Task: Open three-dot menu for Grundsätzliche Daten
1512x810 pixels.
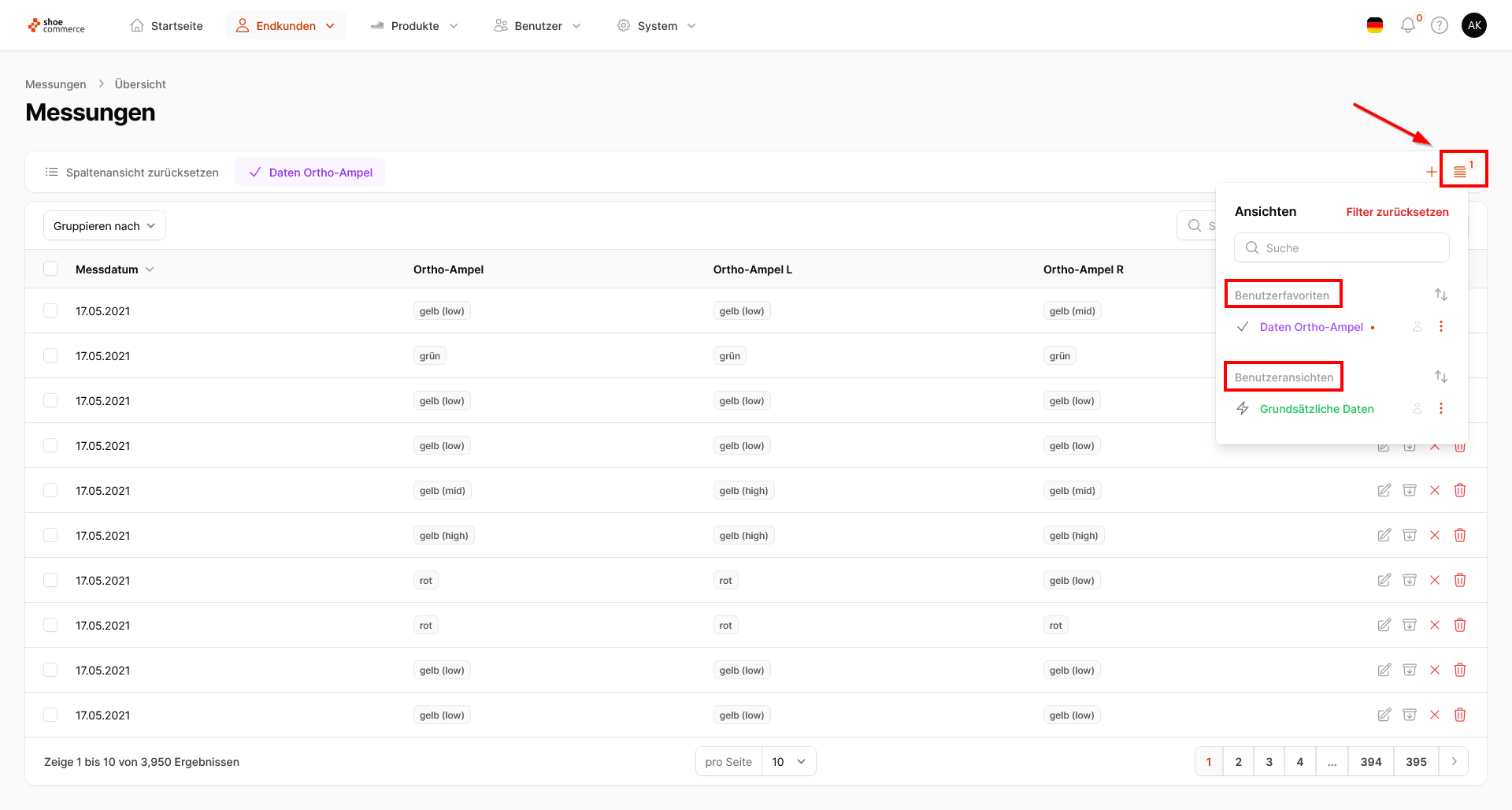Action: tap(1441, 409)
